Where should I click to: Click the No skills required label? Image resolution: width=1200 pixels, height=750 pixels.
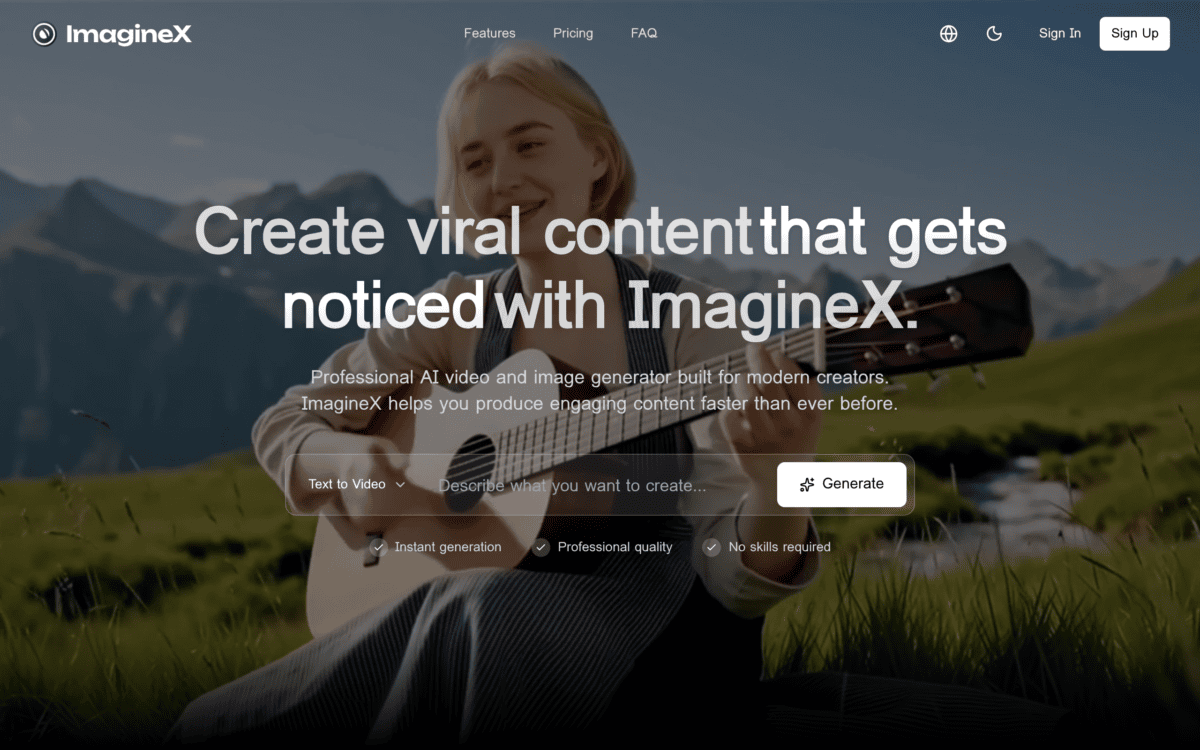[x=780, y=547]
